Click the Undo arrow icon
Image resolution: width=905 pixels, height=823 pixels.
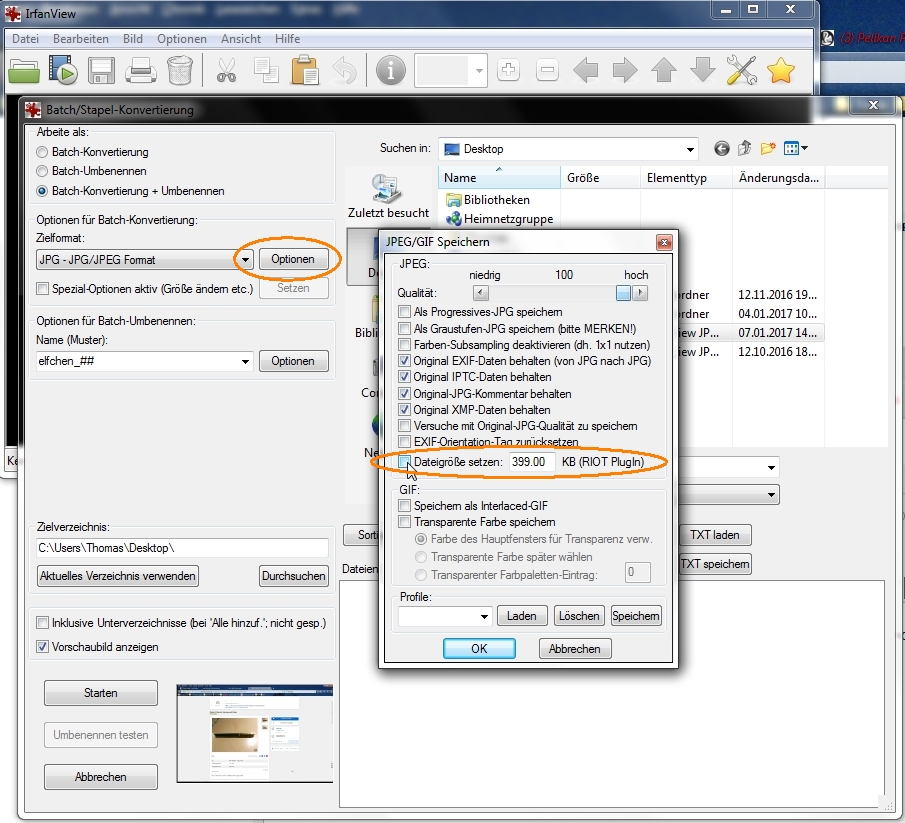[345, 70]
